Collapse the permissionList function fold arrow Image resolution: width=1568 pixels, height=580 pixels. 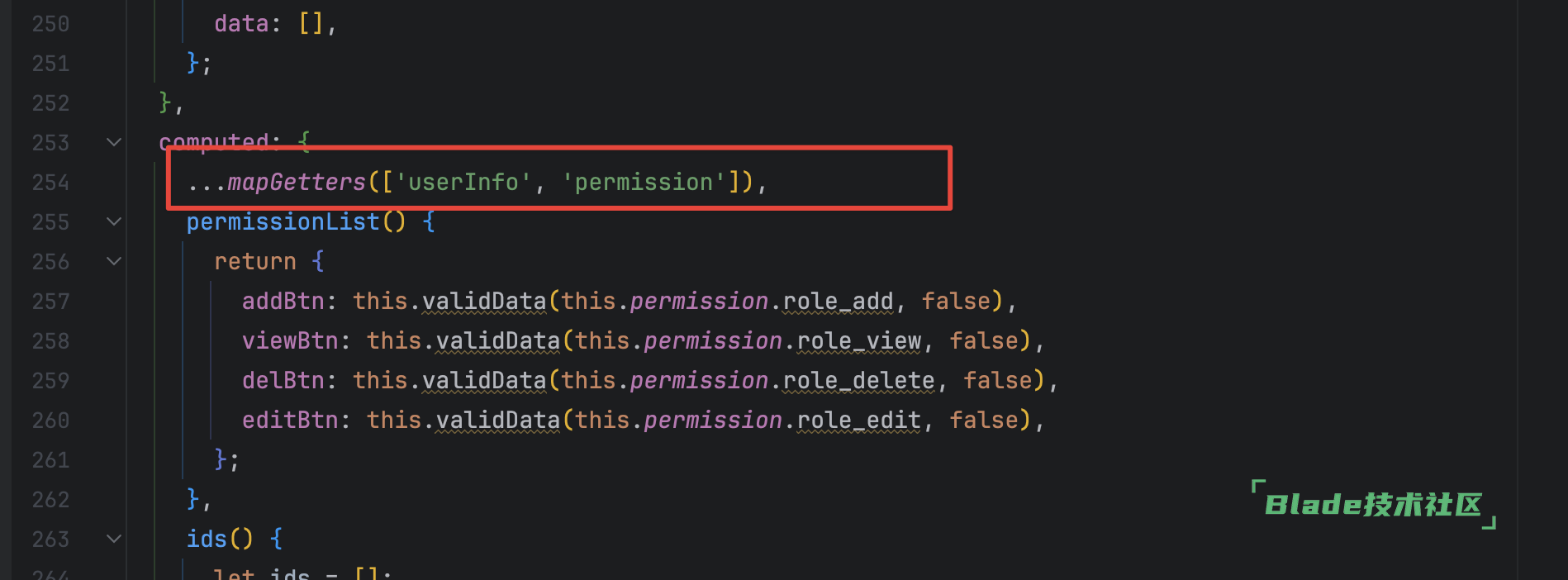[114, 221]
